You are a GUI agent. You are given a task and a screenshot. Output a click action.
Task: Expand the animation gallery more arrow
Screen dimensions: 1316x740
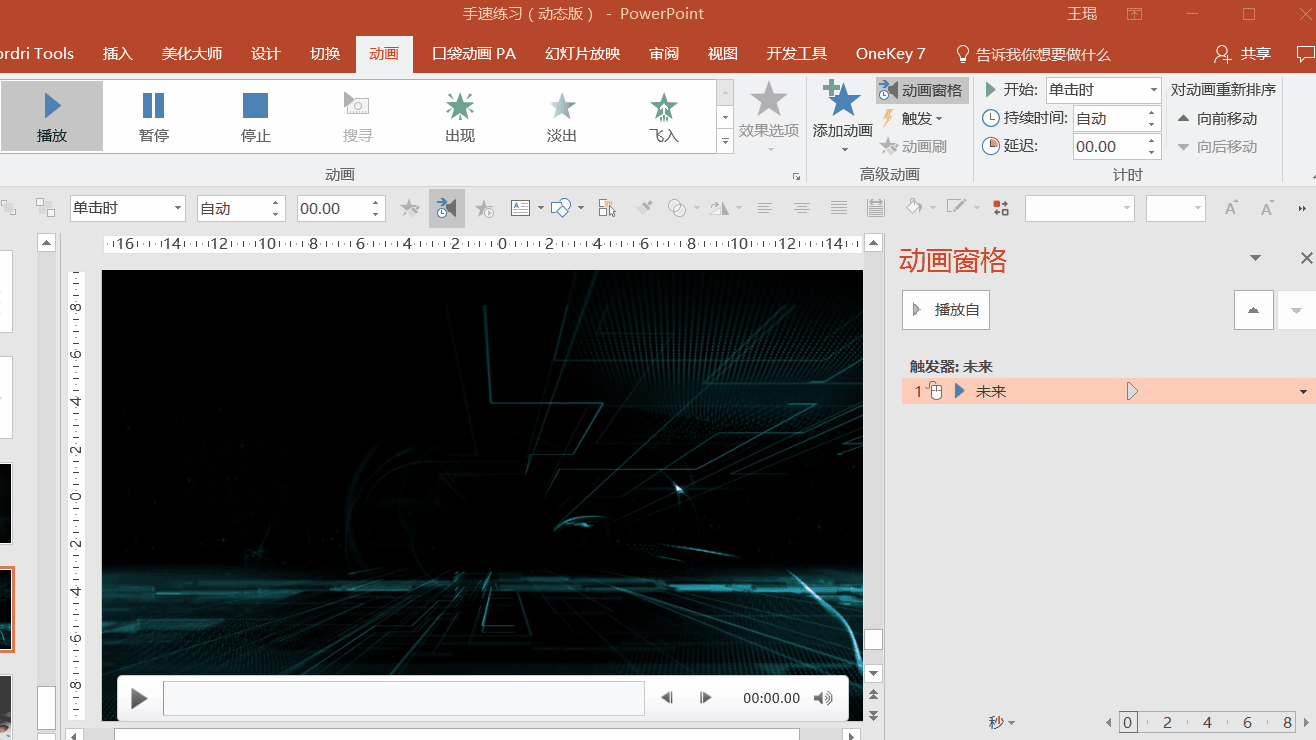tap(726, 142)
